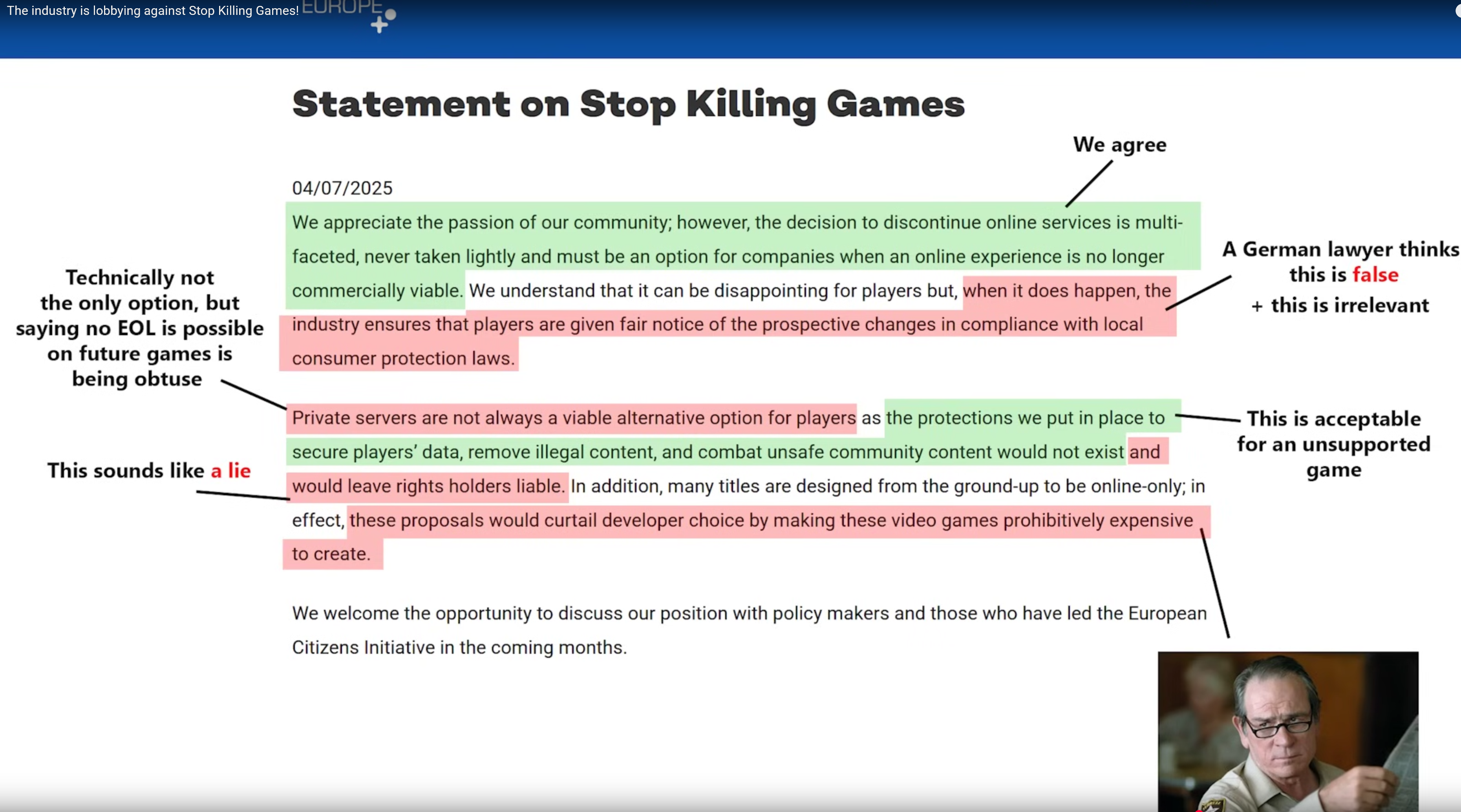Click the text "these proposals would curtail developer choice"
This screenshot has height=812, width=1461.
tap(547, 520)
